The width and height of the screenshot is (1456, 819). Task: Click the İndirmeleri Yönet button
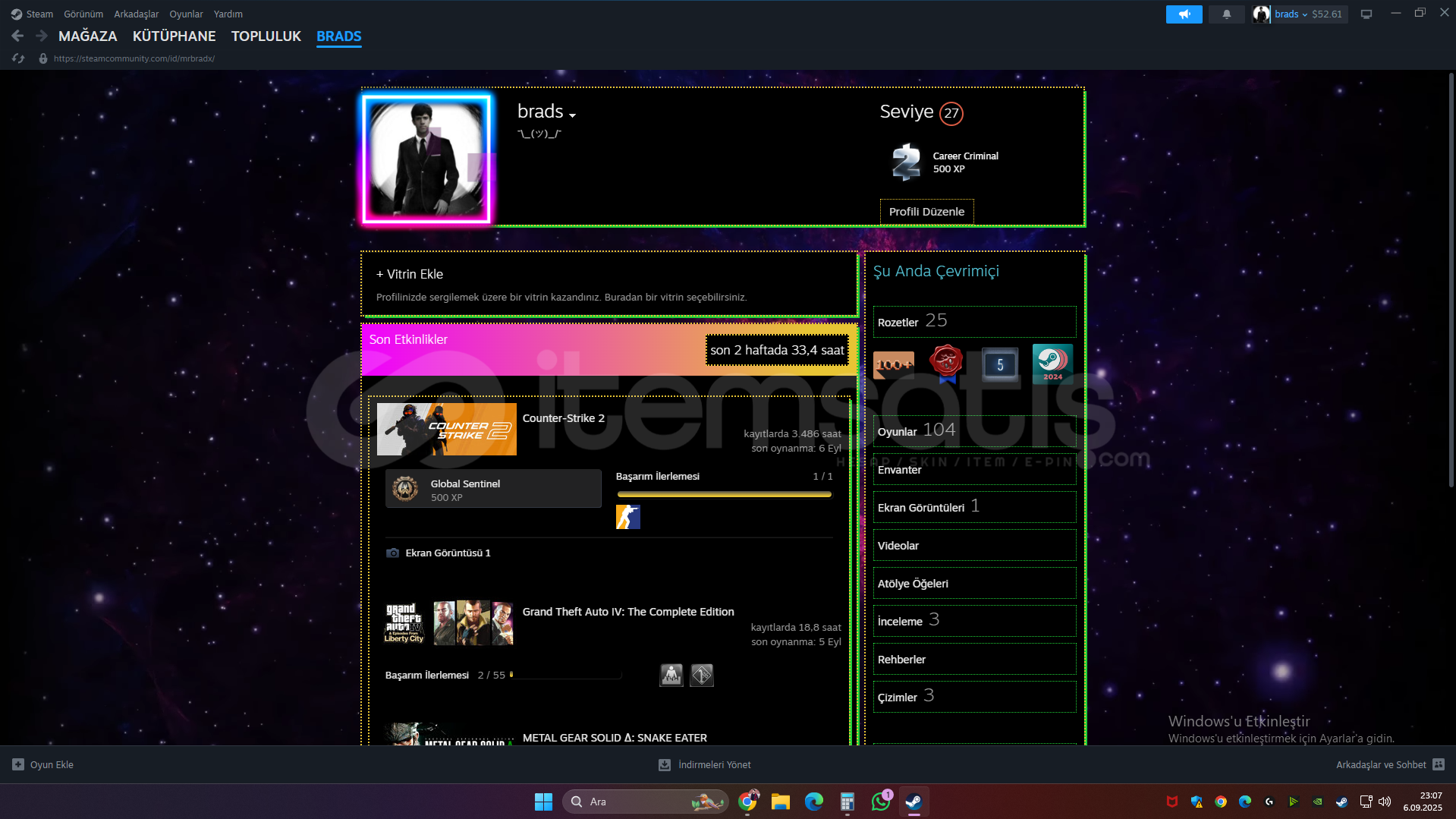pyautogui.click(x=705, y=764)
